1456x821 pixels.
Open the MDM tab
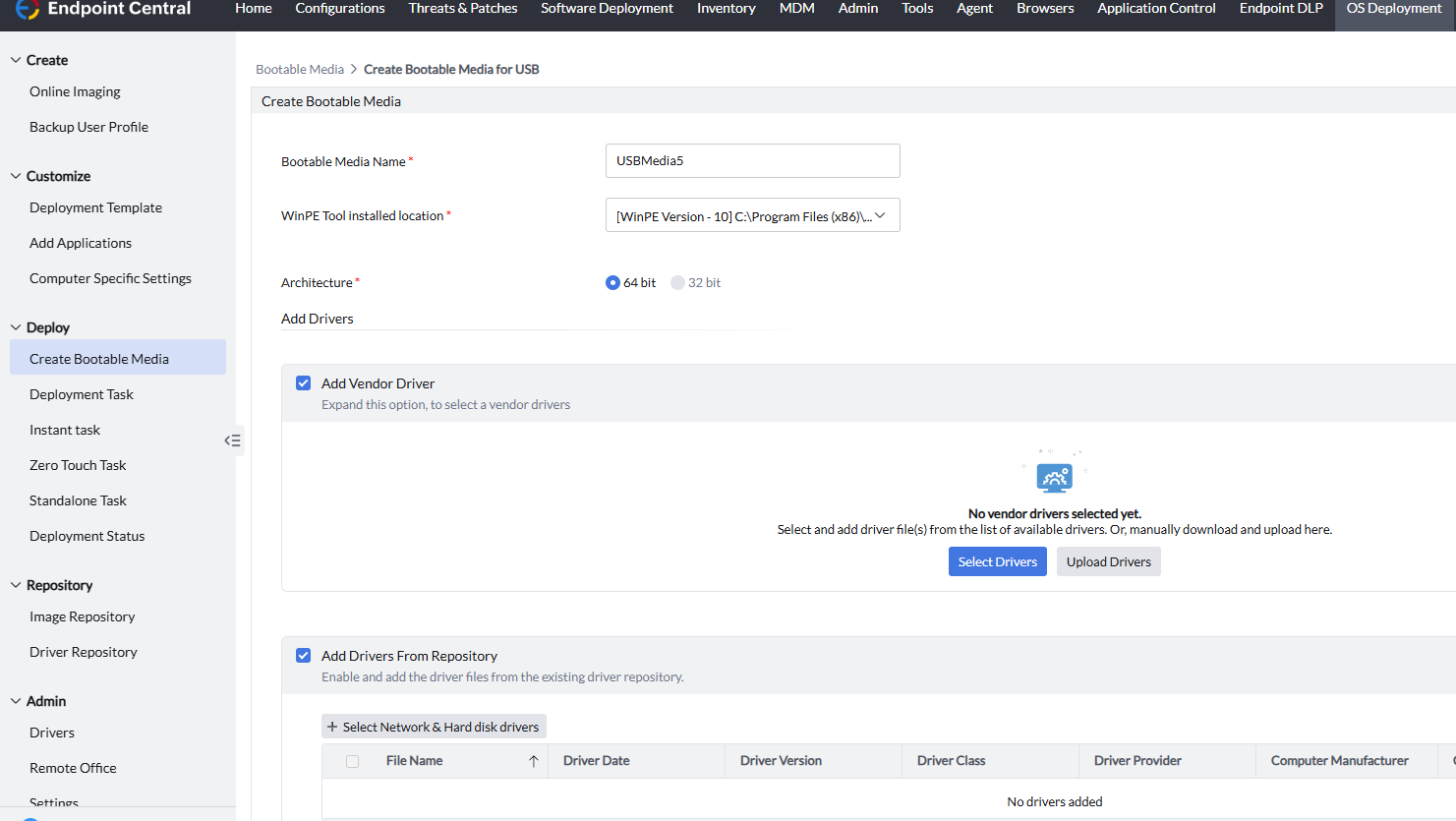point(797,8)
